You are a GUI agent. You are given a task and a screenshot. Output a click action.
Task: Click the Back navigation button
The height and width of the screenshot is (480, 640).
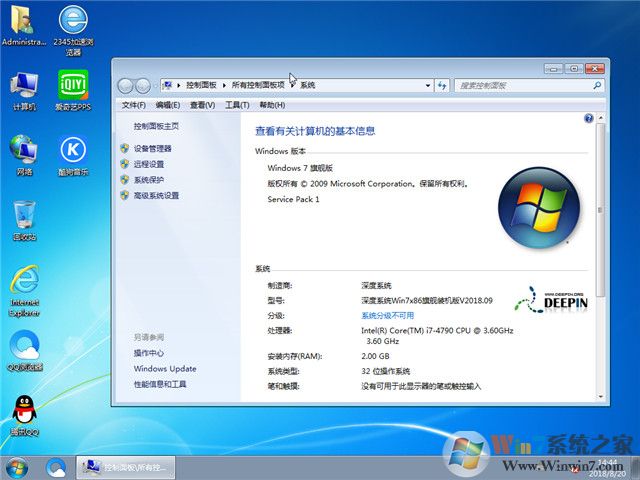[125, 86]
